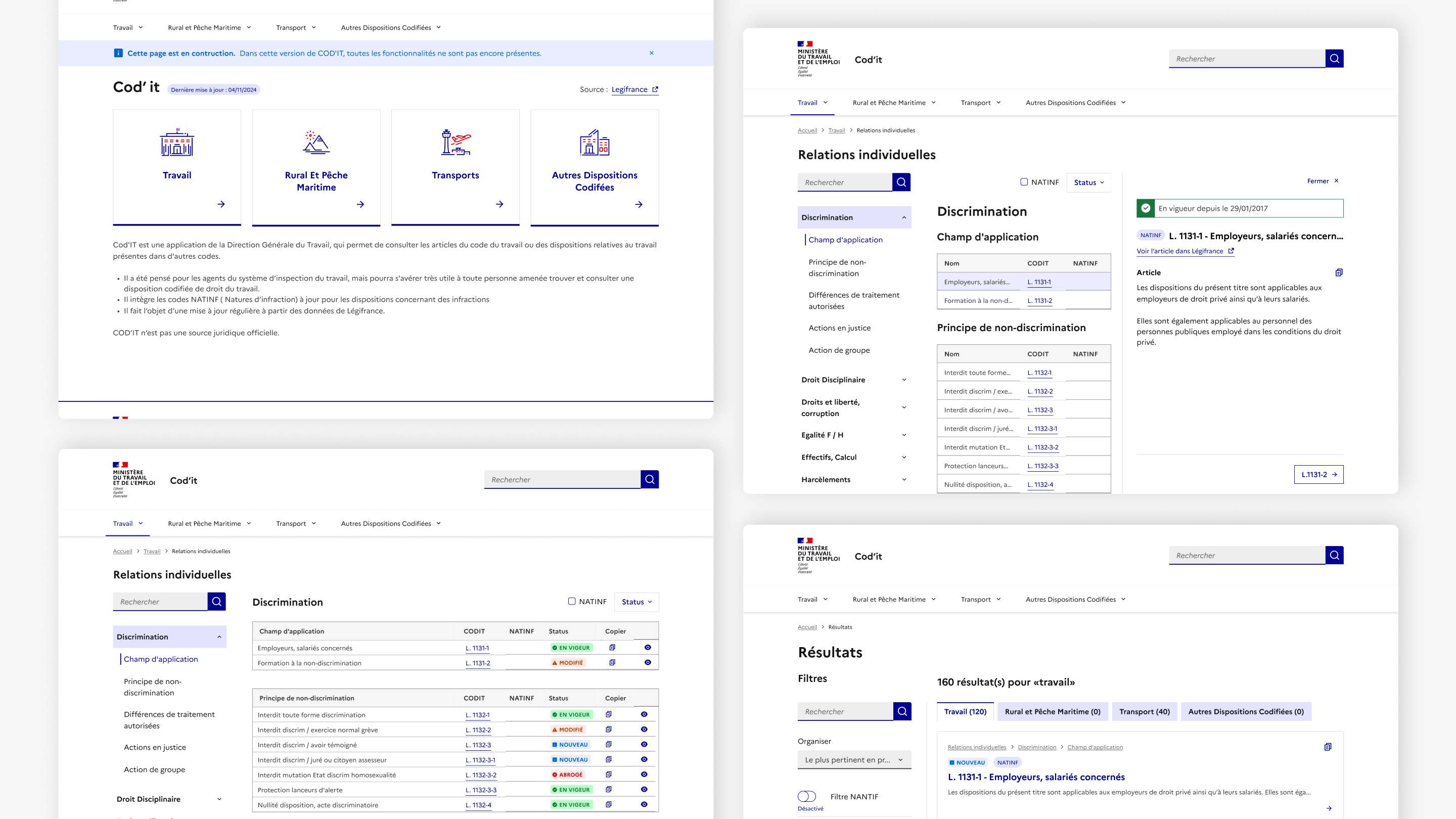Tick the NATINF checkbox on status table page

coord(571,602)
